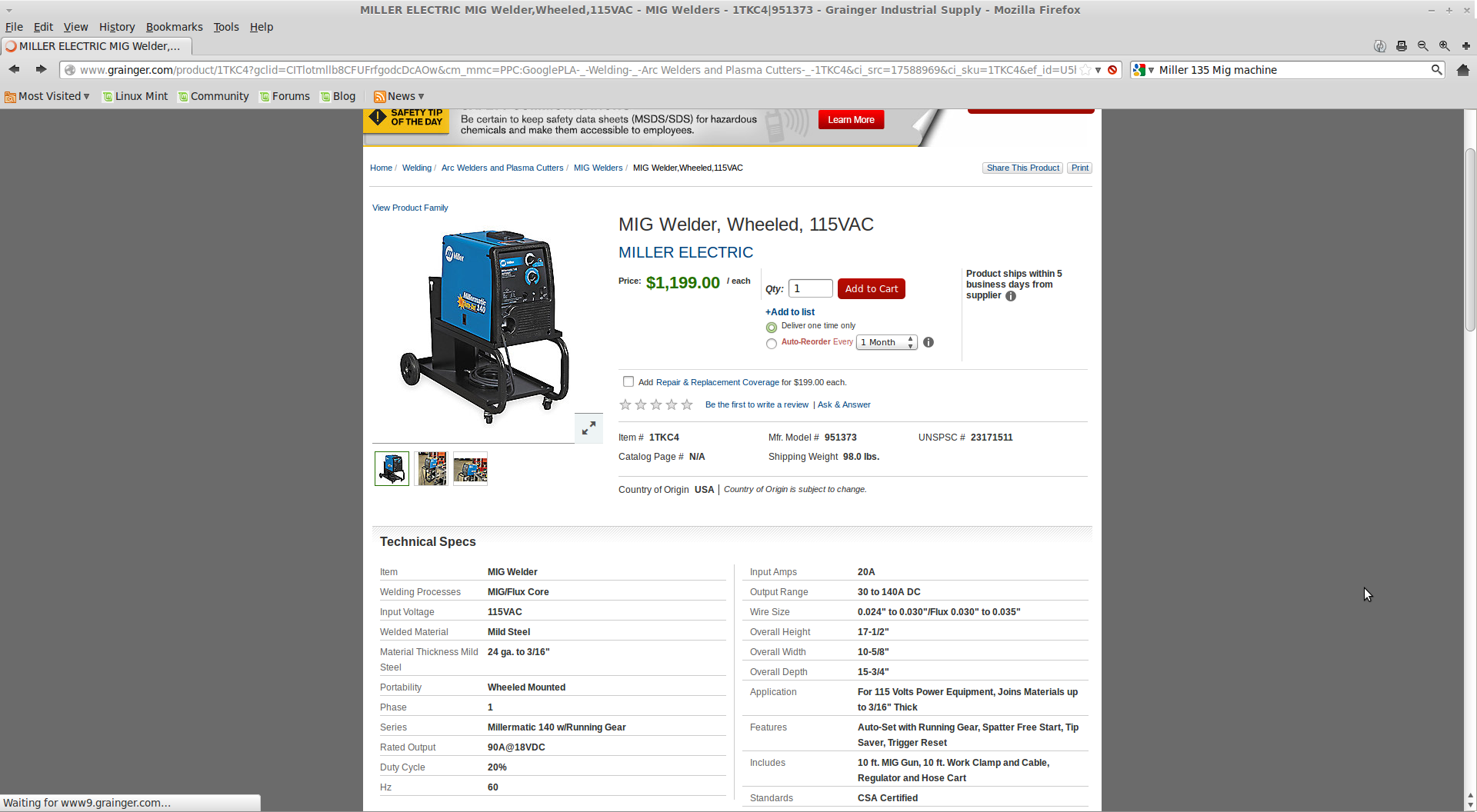Click Be the first to write a review

[757, 405]
